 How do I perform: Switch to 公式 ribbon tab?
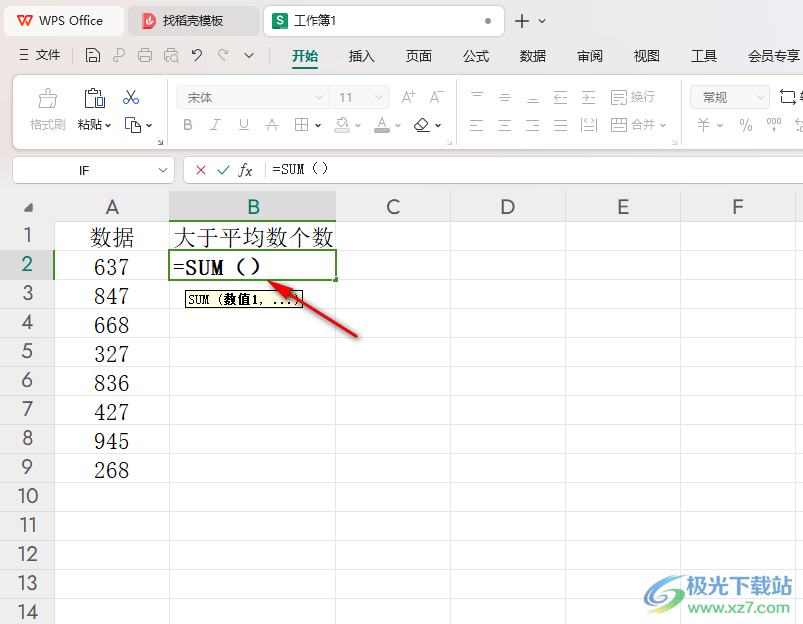click(476, 56)
